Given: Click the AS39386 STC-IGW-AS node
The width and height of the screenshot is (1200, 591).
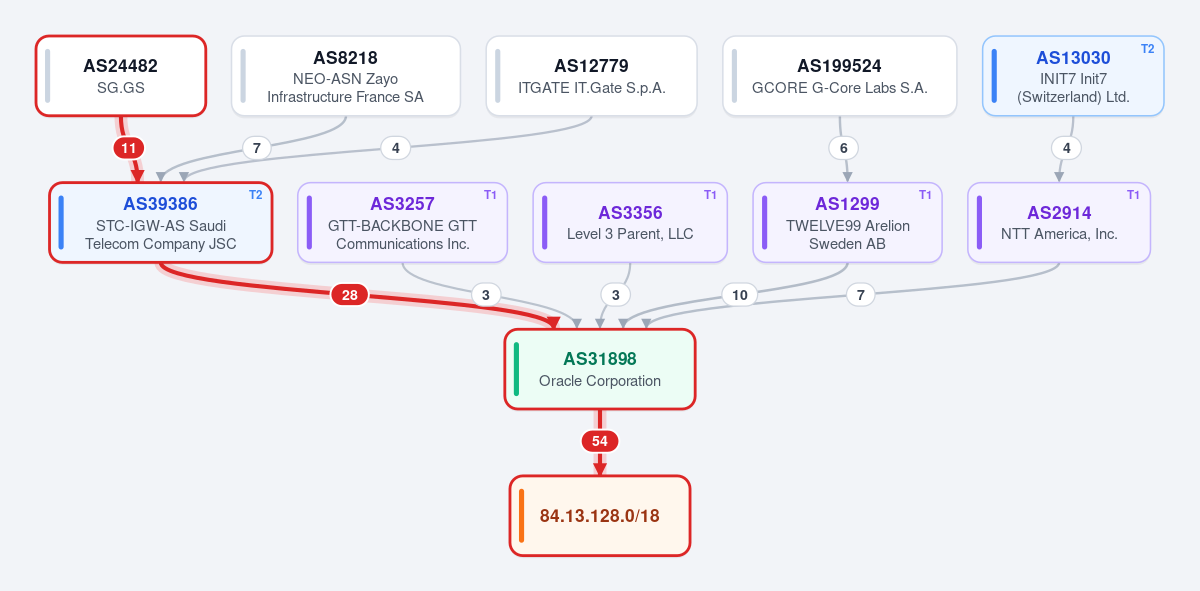Looking at the screenshot, I should point(161,223).
